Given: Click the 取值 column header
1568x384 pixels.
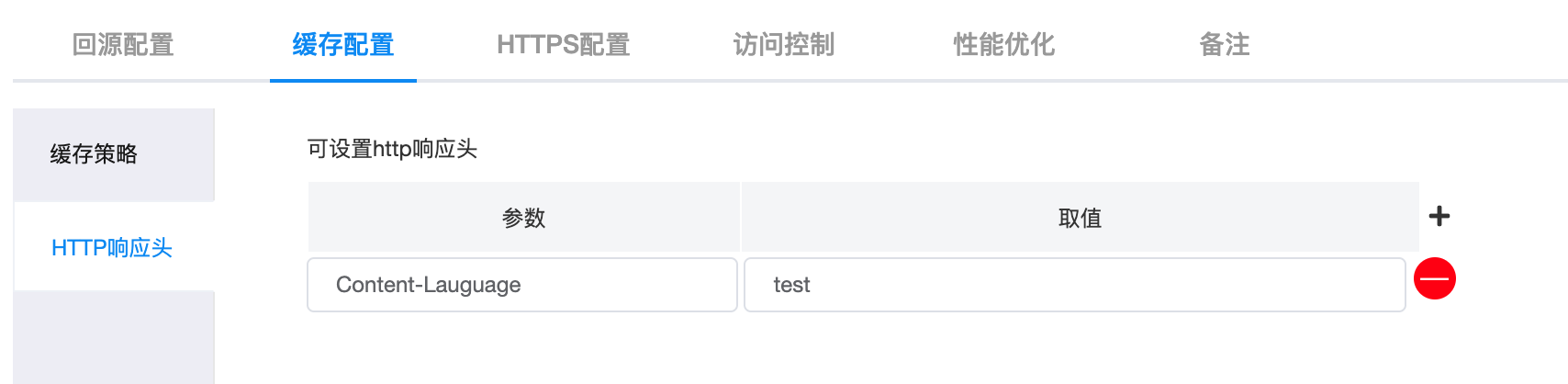Looking at the screenshot, I should coord(1080,218).
